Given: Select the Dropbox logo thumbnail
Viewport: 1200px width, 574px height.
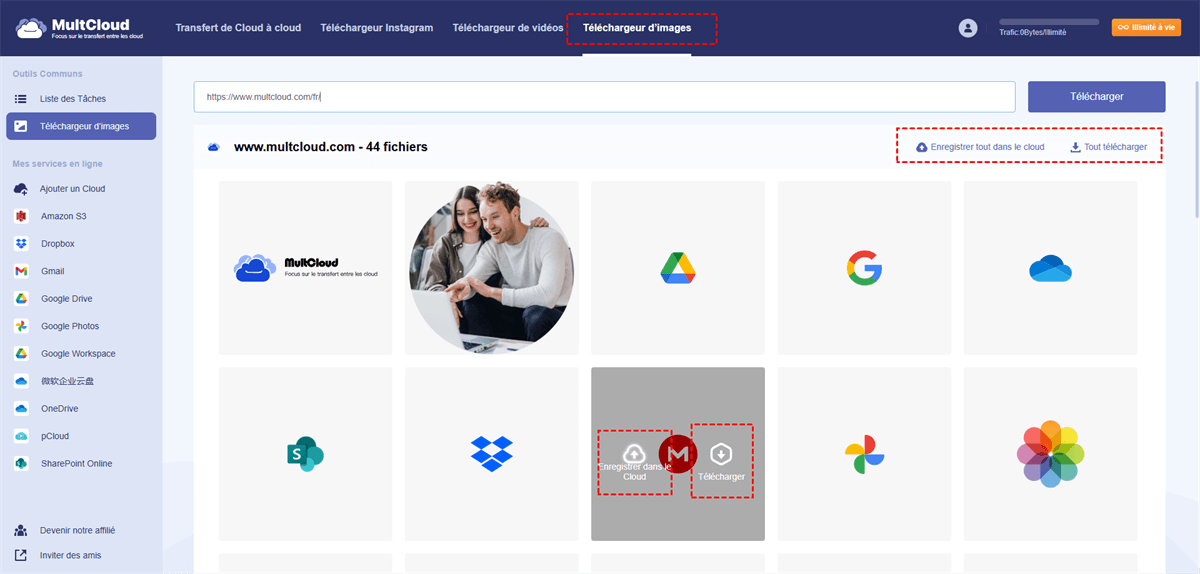Looking at the screenshot, I should [492, 454].
